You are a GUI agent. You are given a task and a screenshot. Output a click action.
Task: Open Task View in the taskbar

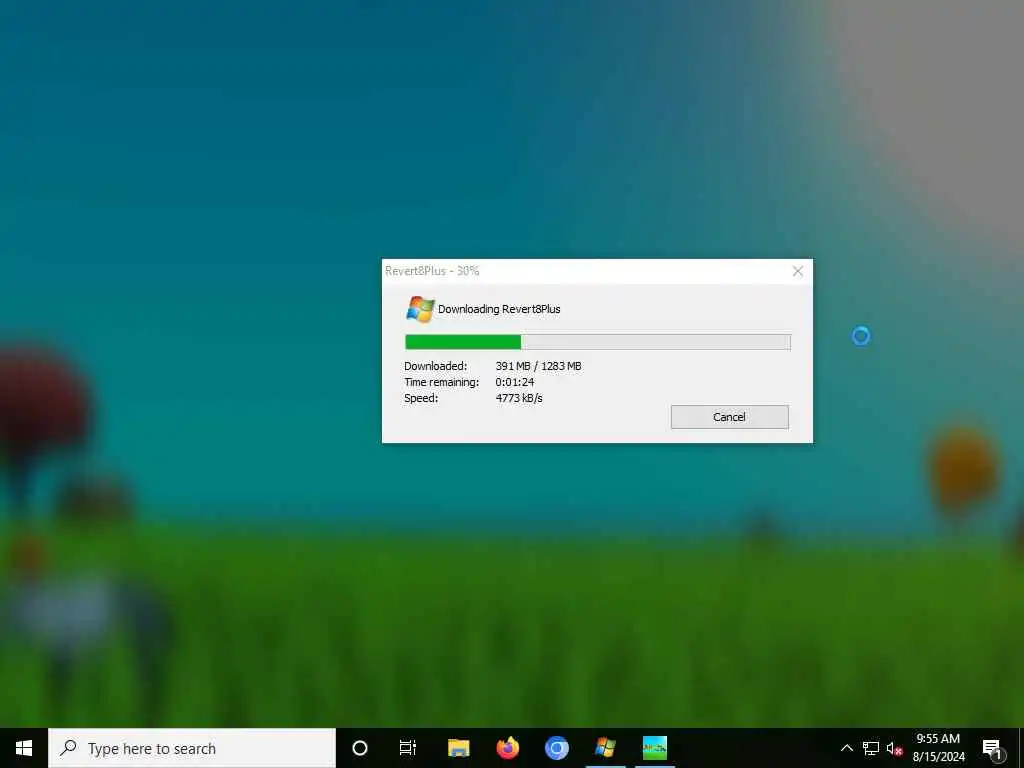click(408, 748)
